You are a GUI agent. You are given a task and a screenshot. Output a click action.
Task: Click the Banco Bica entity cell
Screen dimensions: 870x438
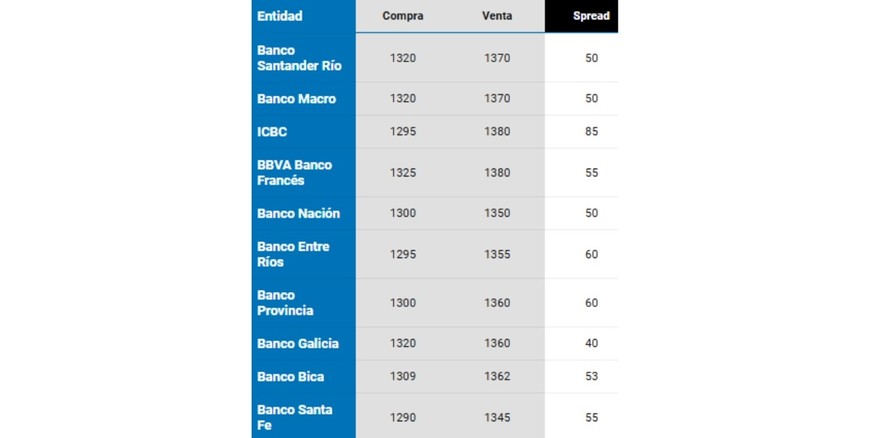click(x=290, y=377)
